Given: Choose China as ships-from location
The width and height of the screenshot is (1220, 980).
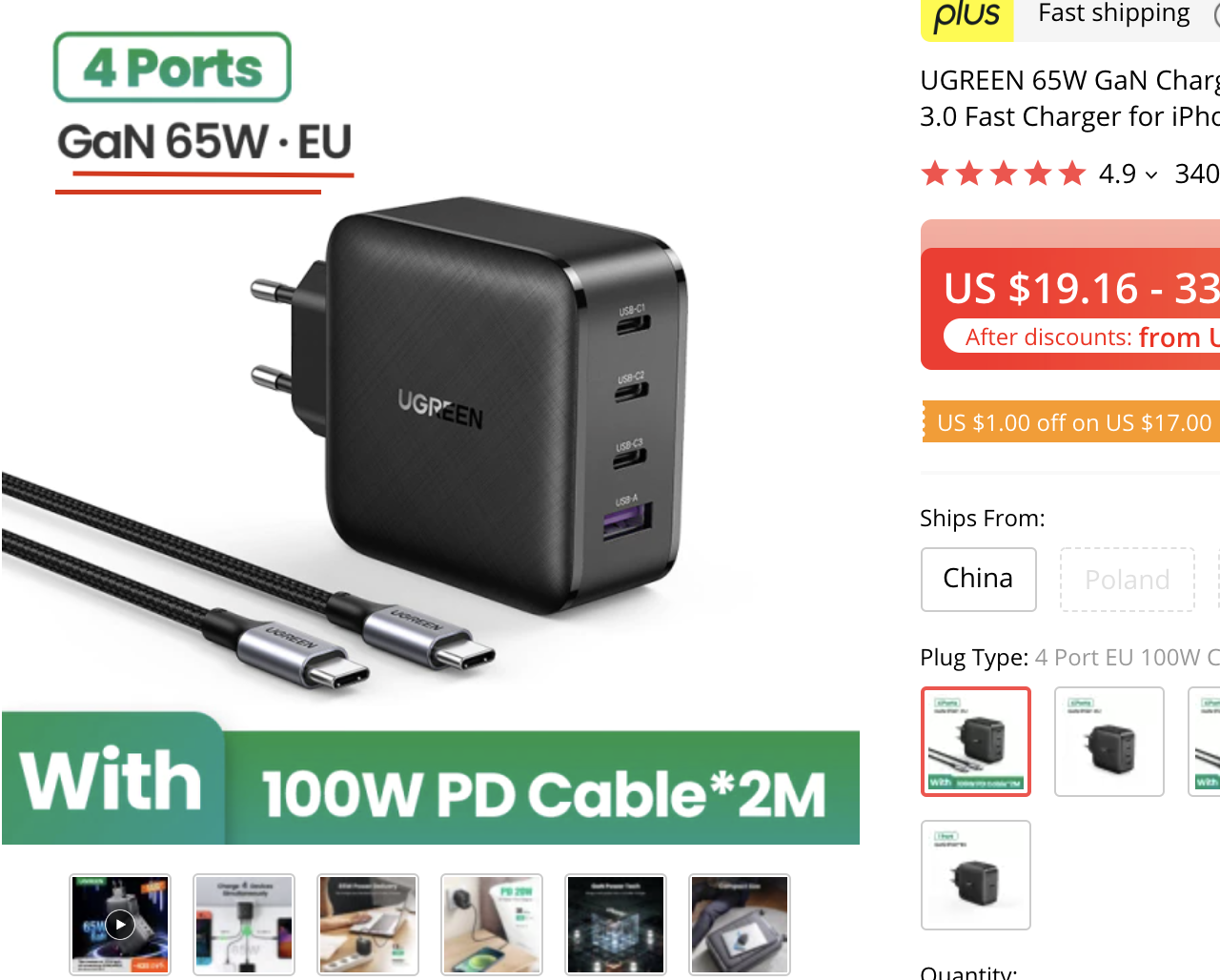Looking at the screenshot, I should click(978, 579).
